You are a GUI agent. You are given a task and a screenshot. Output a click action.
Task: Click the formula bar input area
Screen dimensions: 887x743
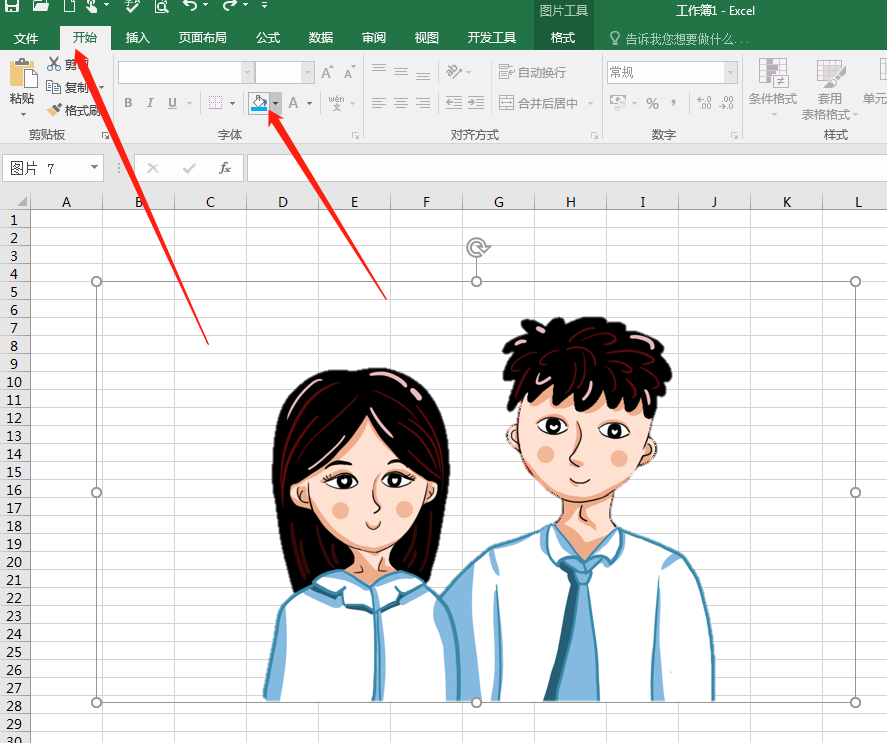(x=567, y=168)
